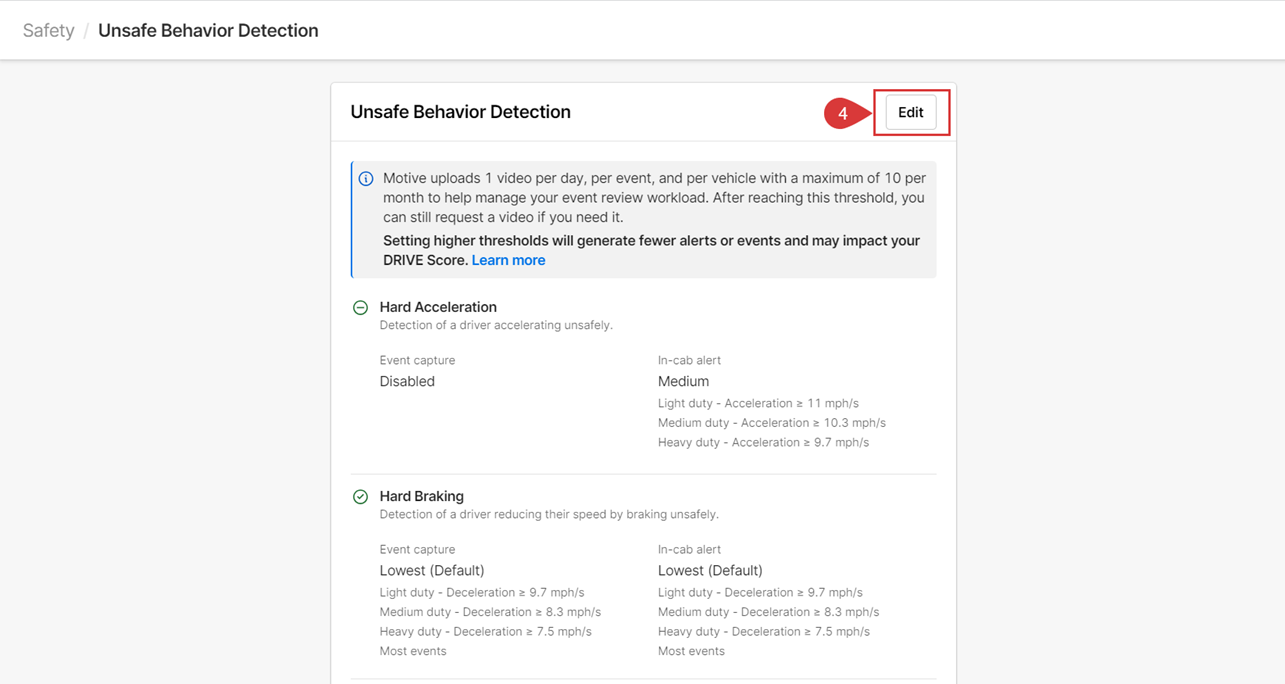Toggle Hard Acceleration event capture from Disabled
Image resolution: width=1285 pixels, height=684 pixels.
[407, 381]
